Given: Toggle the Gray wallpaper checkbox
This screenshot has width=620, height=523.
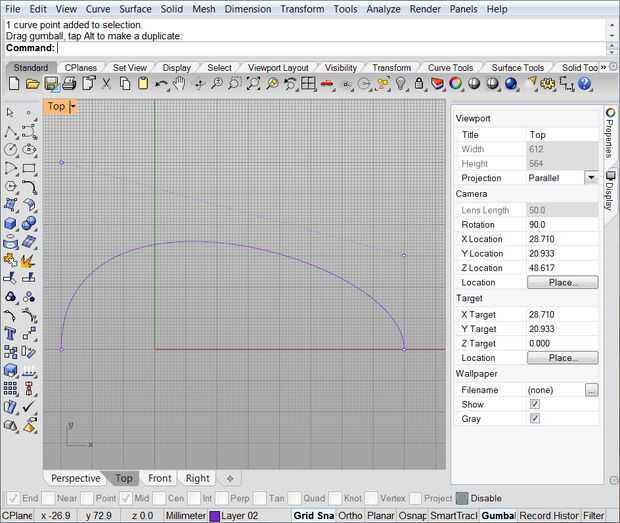Looking at the screenshot, I should (x=535, y=419).
